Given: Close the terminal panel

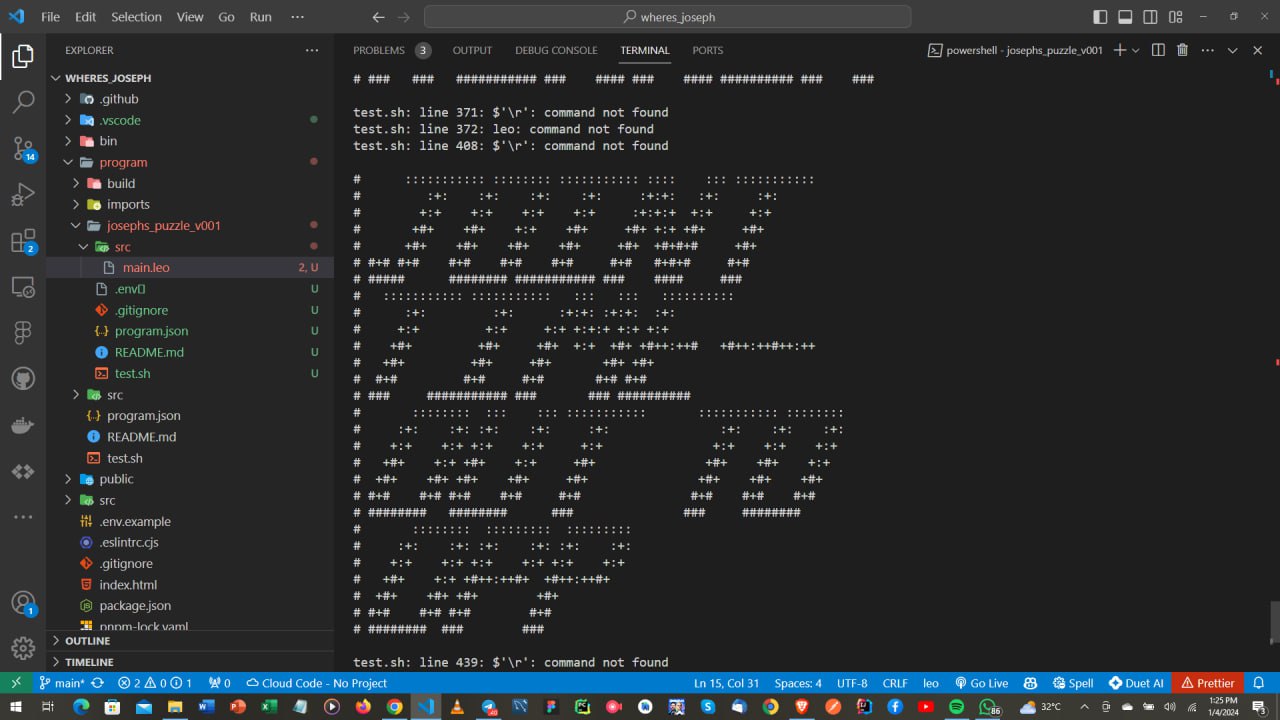Looking at the screenshot, I should click(1257, 50).
